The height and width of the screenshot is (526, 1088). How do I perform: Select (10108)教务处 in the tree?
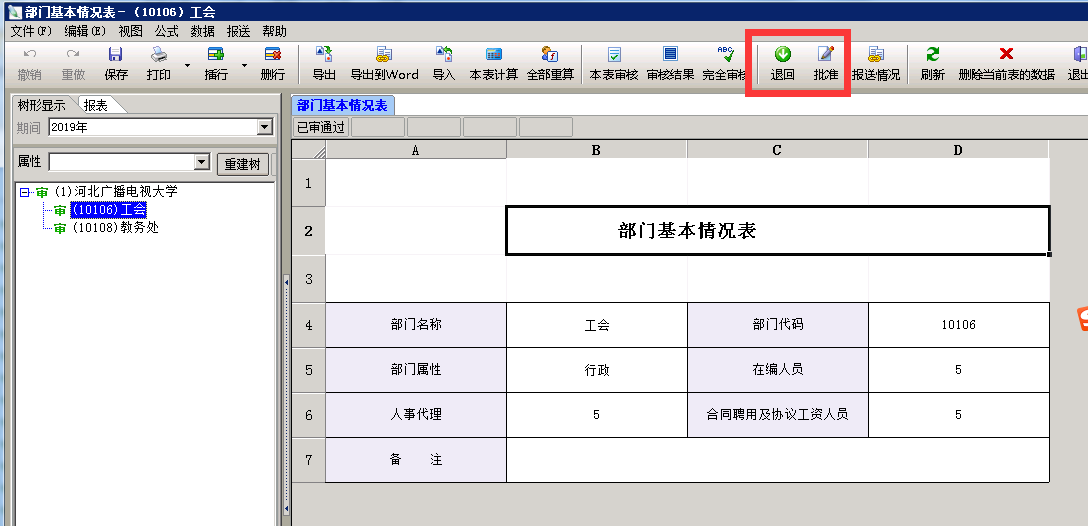point(115,228)
